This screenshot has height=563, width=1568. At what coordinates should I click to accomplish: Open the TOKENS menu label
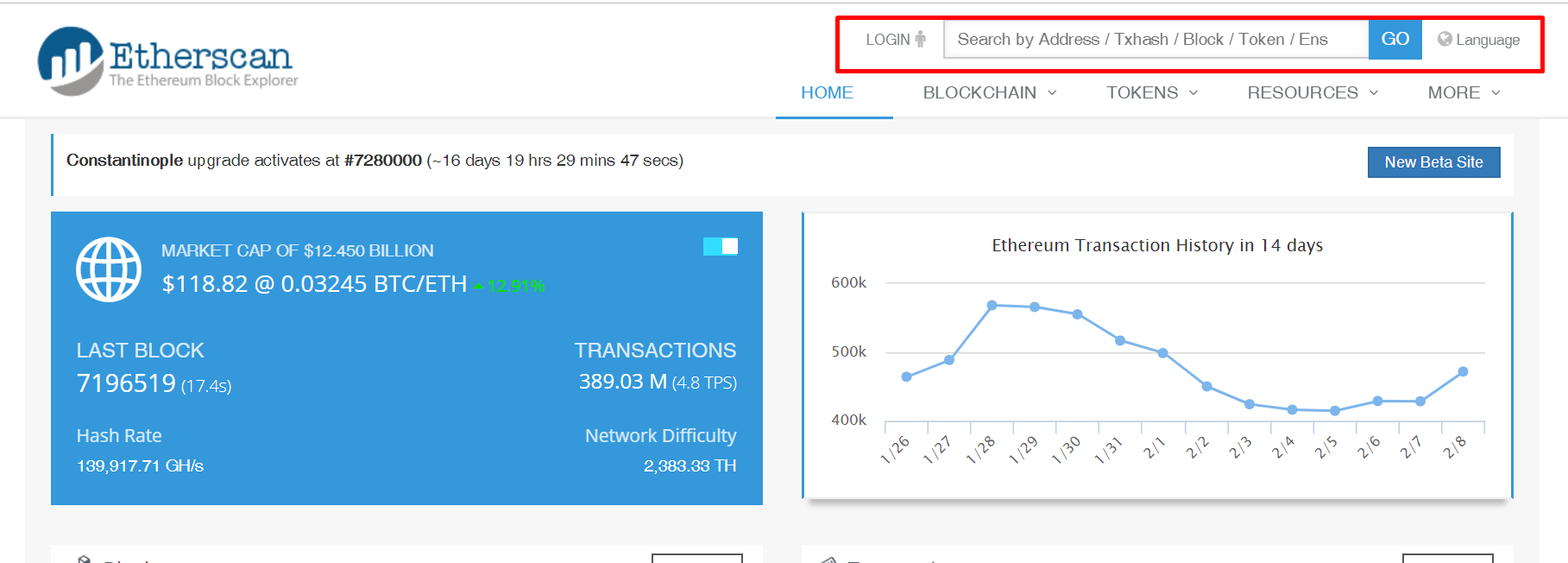tap(1143, 92)
